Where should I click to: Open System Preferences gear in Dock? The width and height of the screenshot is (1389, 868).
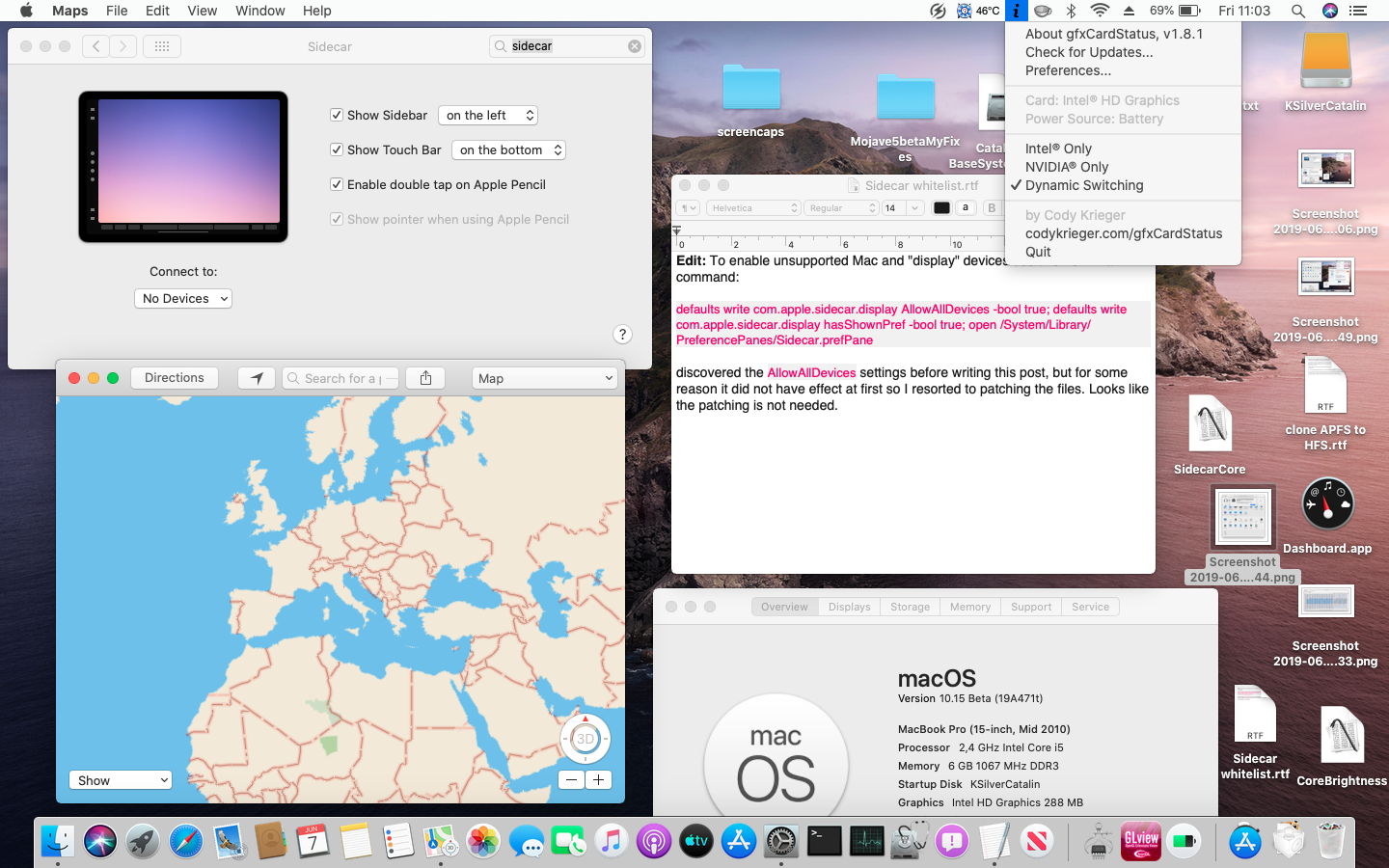tap(781, 841)
